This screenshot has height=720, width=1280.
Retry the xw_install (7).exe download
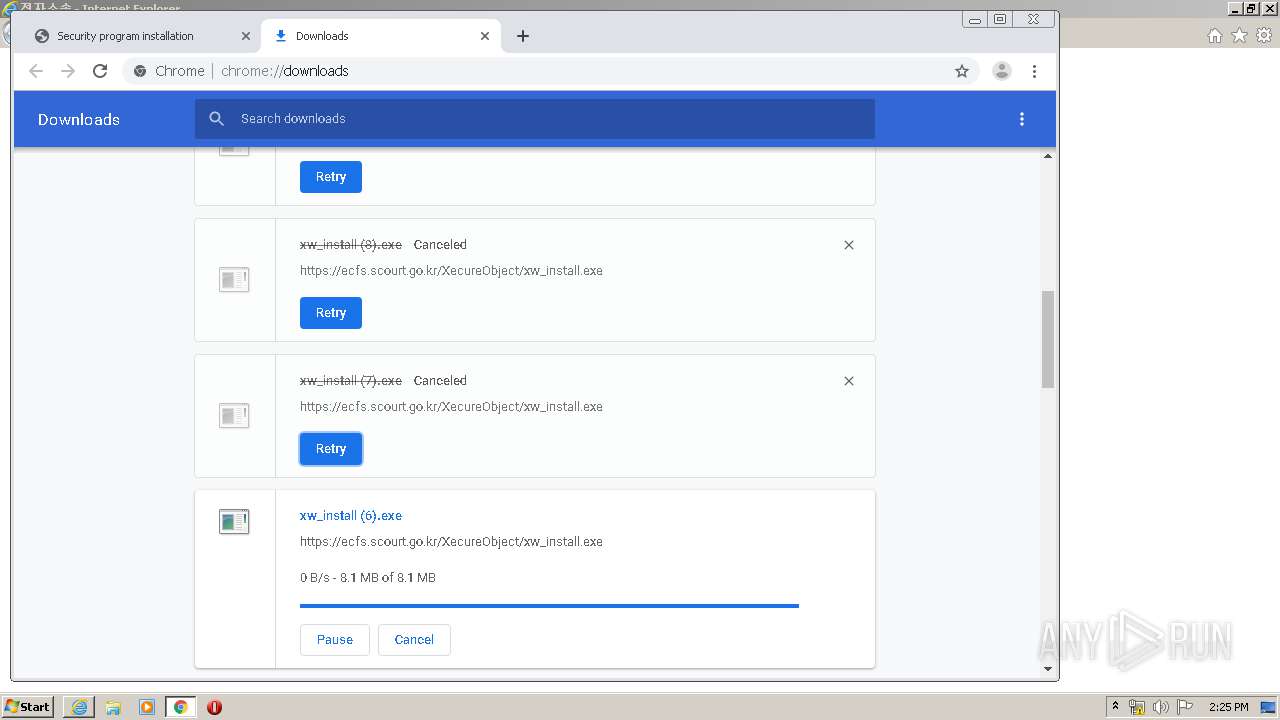tap(331, 449)
